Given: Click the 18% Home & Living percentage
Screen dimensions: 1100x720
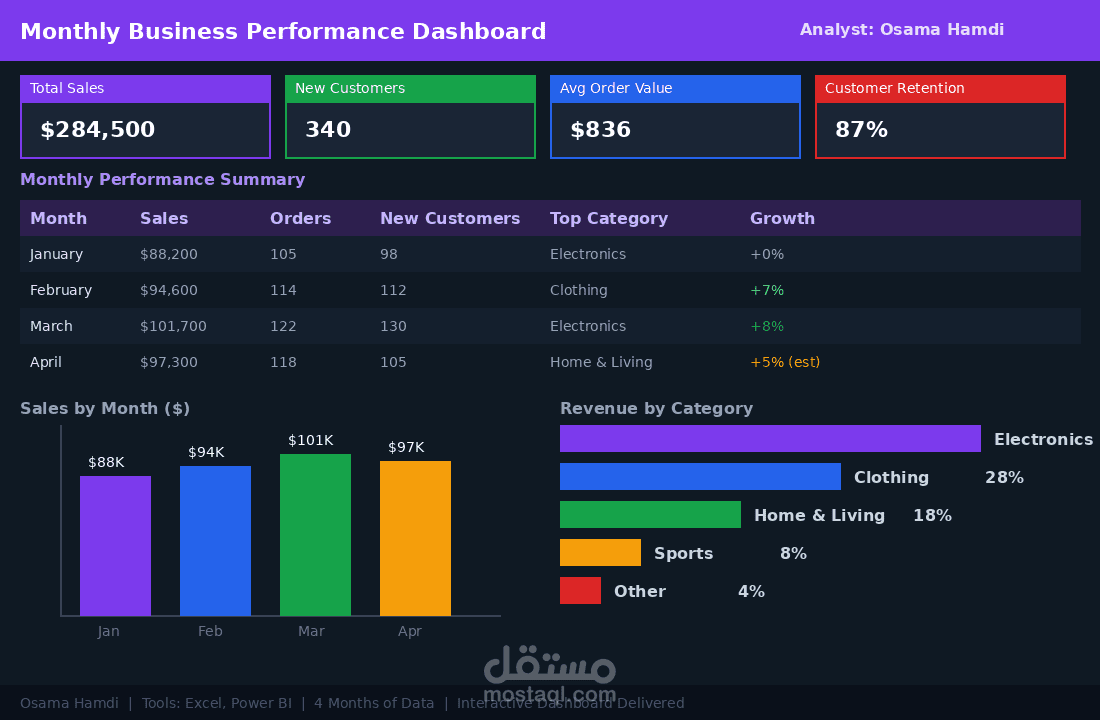Looking at the screenshot, I should click(x=932, y=515).
